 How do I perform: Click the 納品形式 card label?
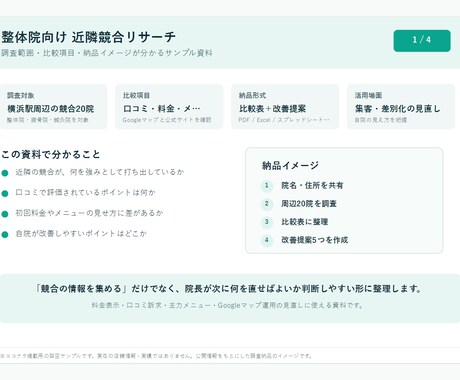point(252,95)
